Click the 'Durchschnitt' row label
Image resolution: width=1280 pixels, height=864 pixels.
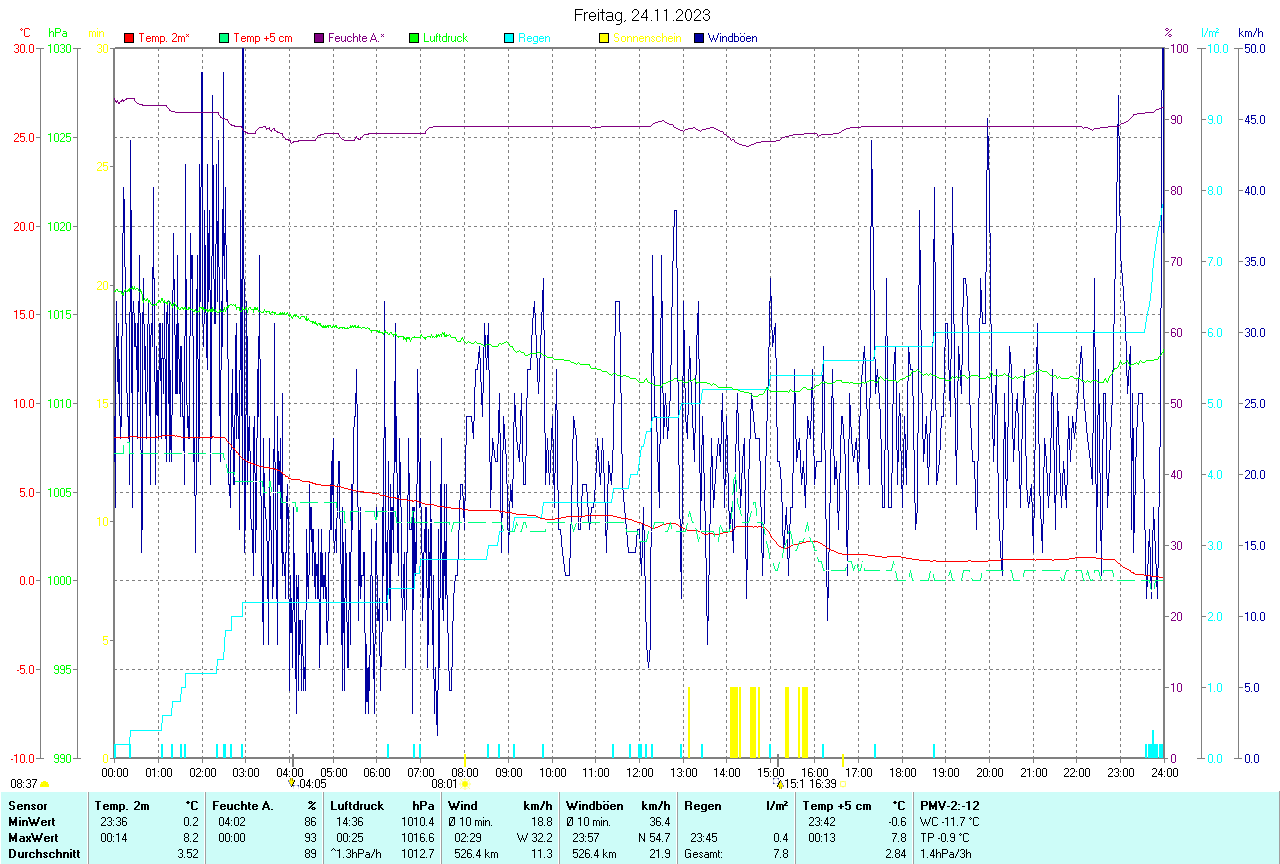(x=44, y=854)
